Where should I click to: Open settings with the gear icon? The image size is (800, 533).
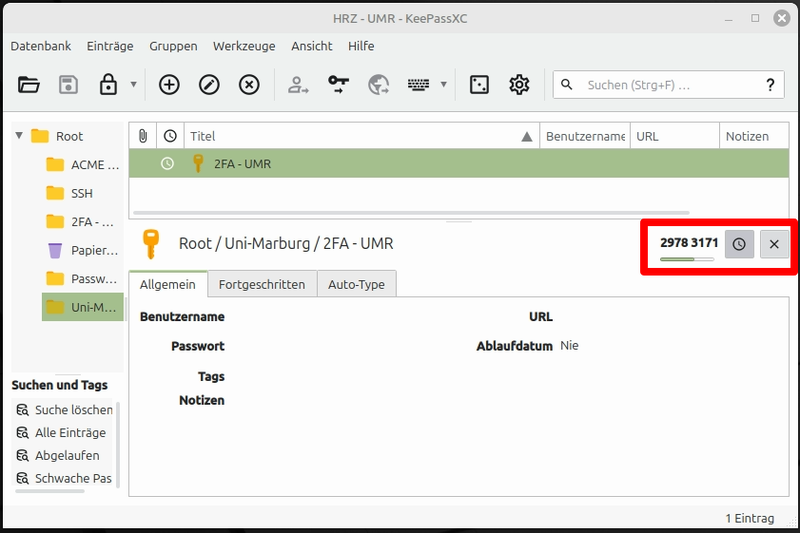[519, 85]
